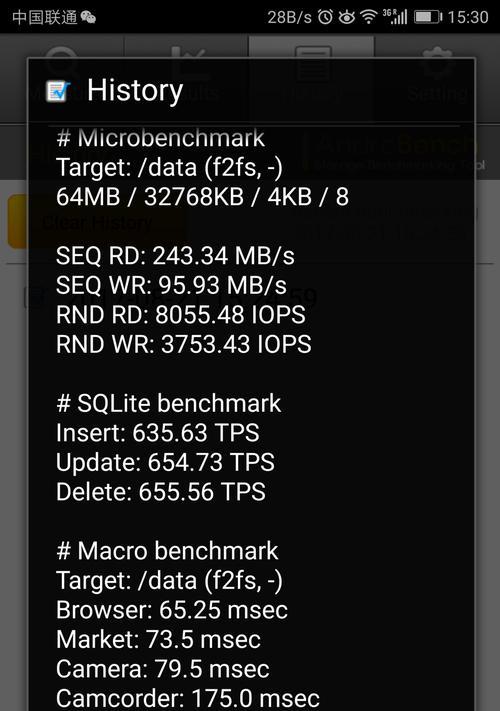500x711 pixels.
Task: Open the dimmed Setting gear tab
Action: (437, 78)
